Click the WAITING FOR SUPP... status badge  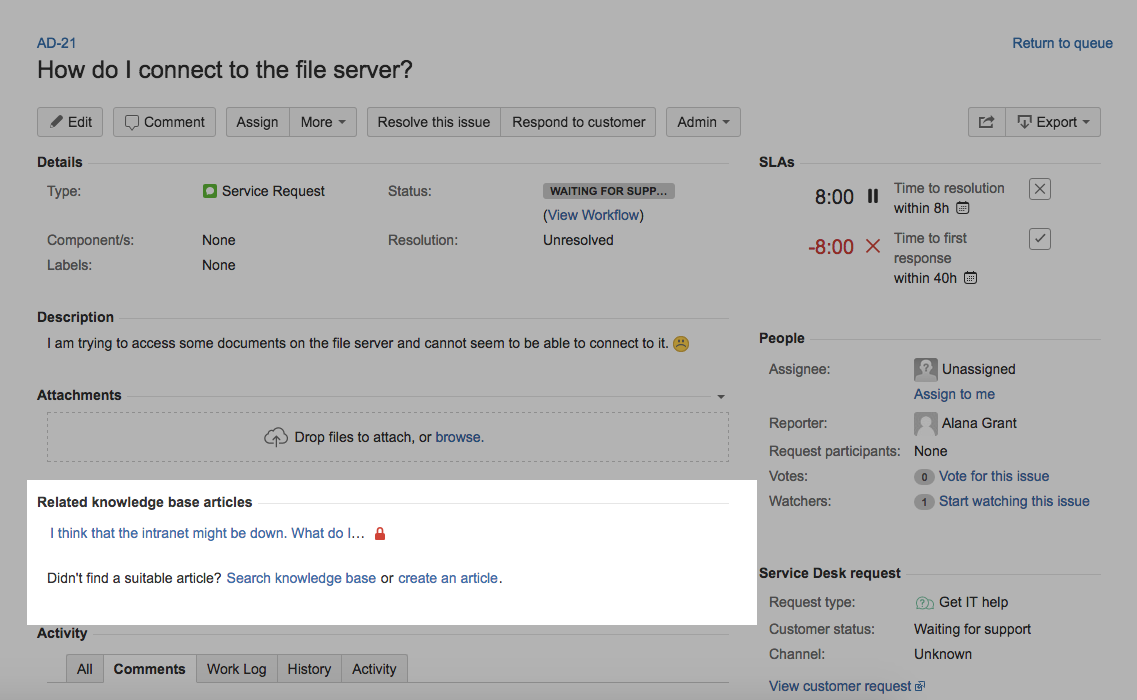pyautogui.click(x=608, y=191)
